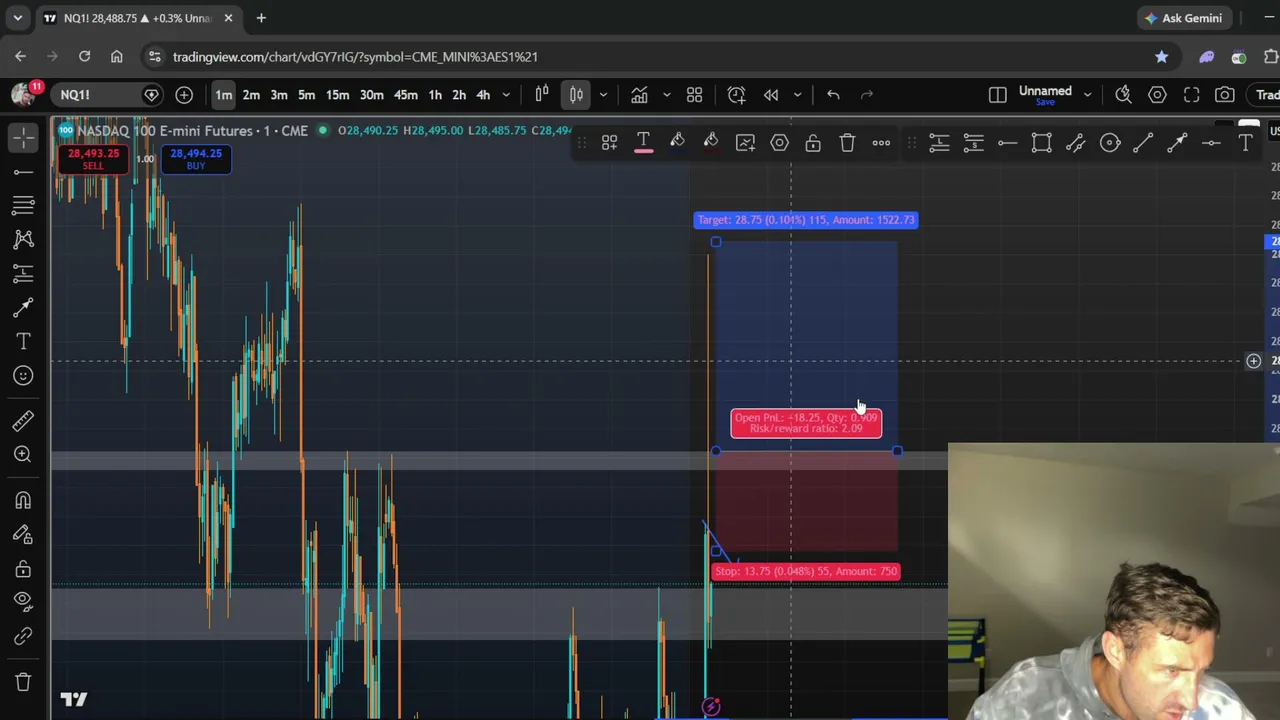Viewport: 1280px width, 720px height.
Task: Open the emoji icons tool
Action: pyautogui.click(x=23, y=375)
